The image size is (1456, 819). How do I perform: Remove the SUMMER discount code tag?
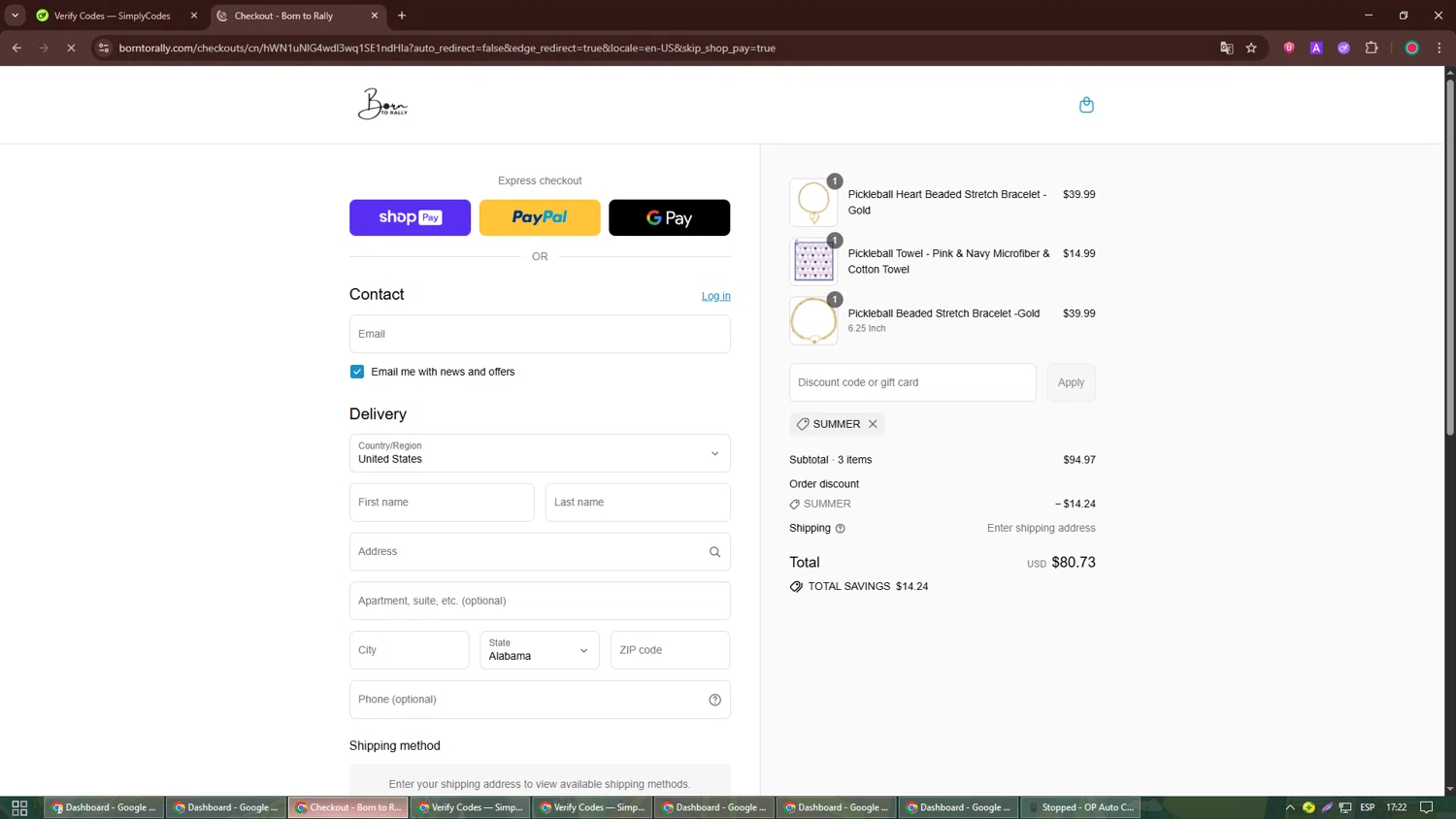tap(873, 424)
